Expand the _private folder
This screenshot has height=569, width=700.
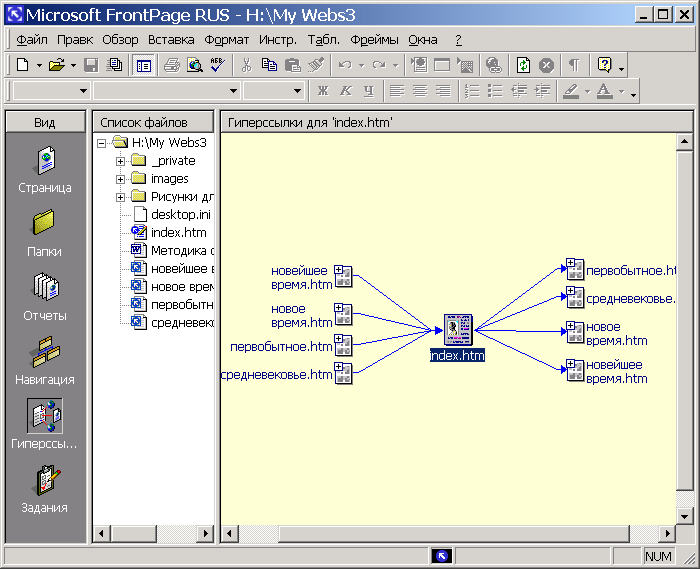pos(120,161)
